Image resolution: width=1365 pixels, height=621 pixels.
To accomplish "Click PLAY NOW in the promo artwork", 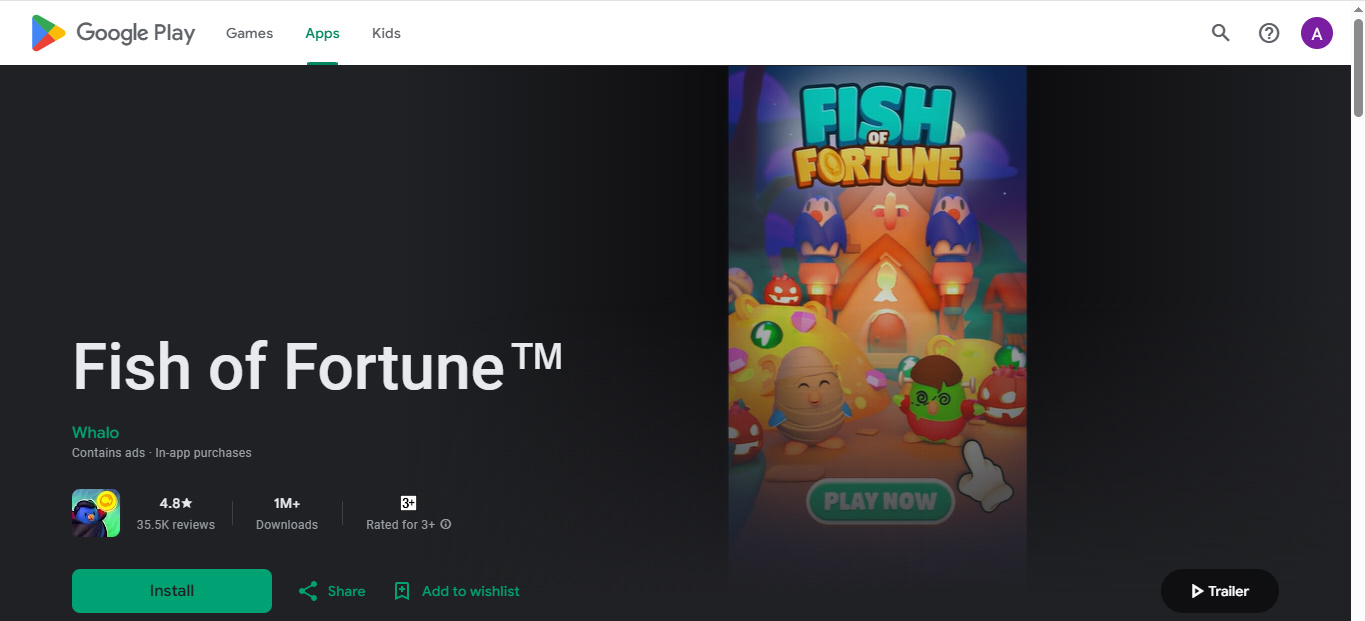I will pyautogui.click(x=880, y=501).
